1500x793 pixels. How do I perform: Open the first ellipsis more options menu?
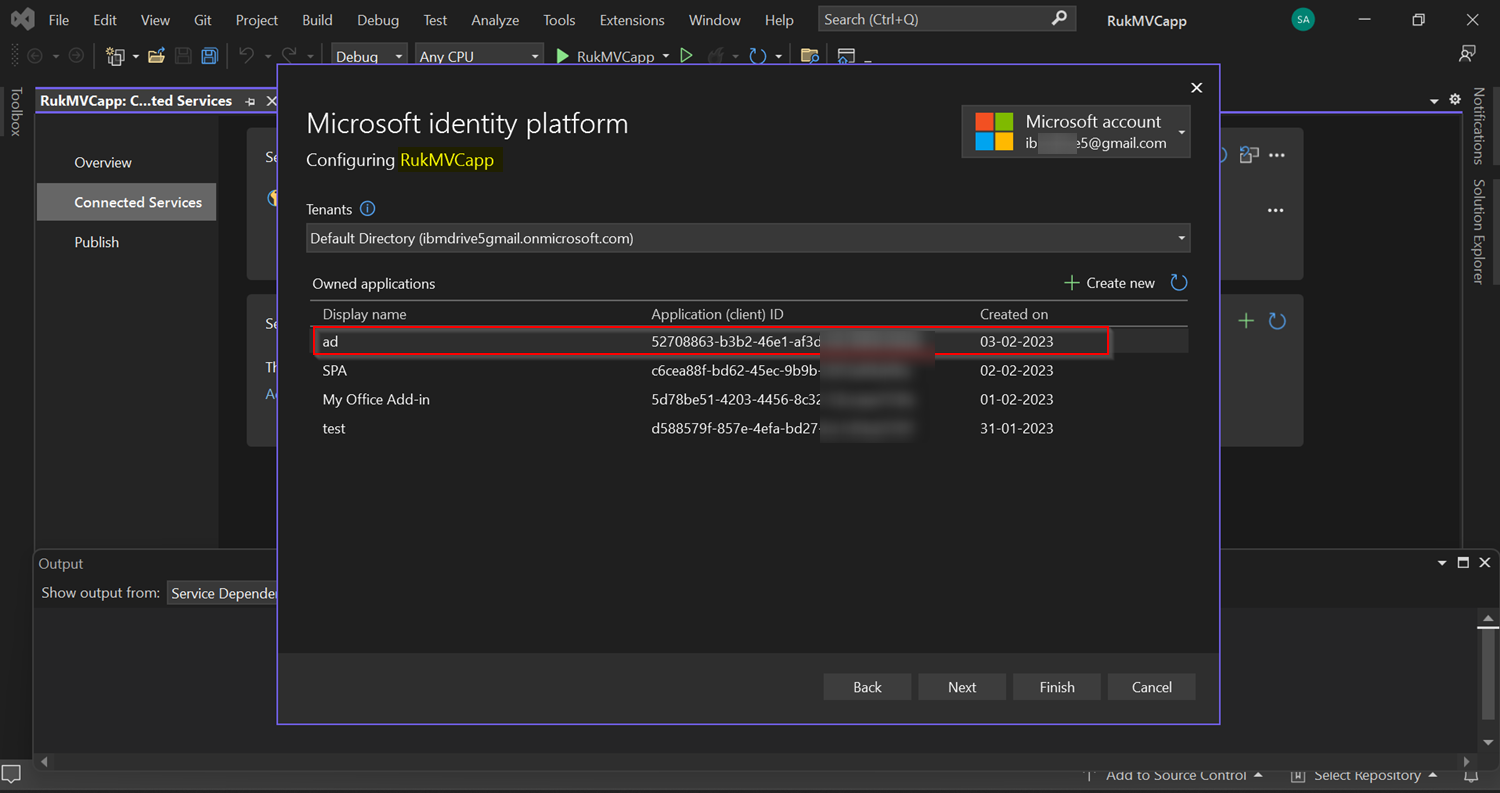click(1276, 156)
